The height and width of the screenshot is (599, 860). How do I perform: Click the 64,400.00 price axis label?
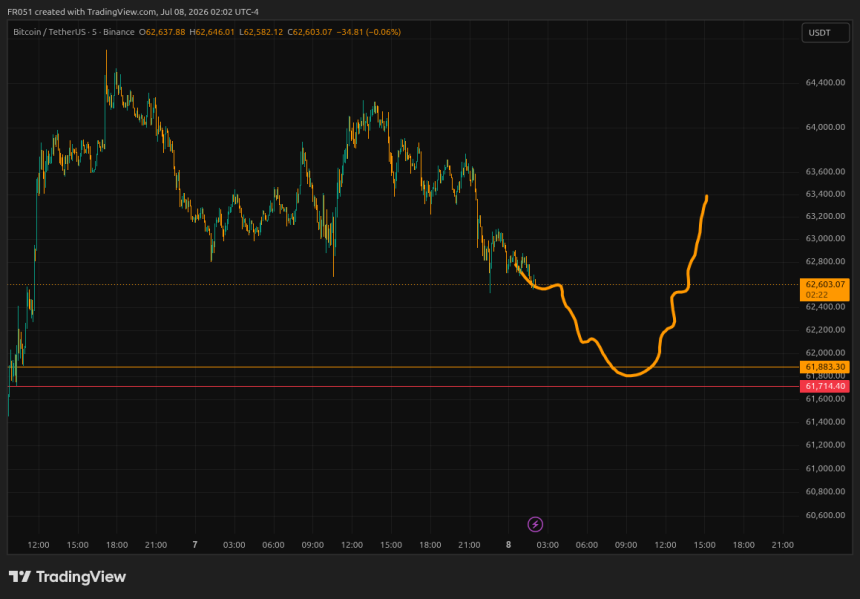pyautogui.click(x=825, y=82)
